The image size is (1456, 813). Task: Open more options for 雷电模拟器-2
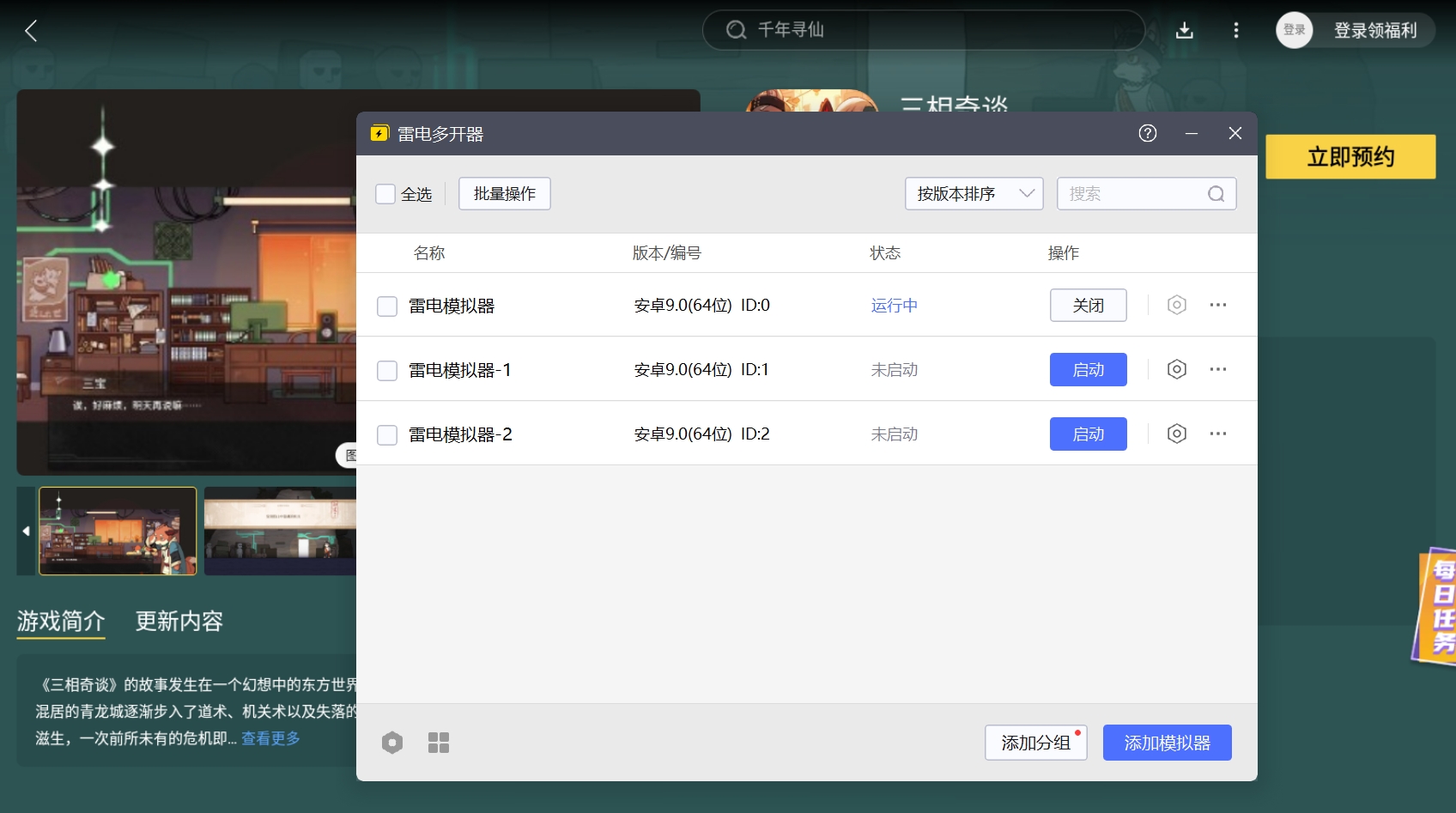click(x=1218, y=434)
